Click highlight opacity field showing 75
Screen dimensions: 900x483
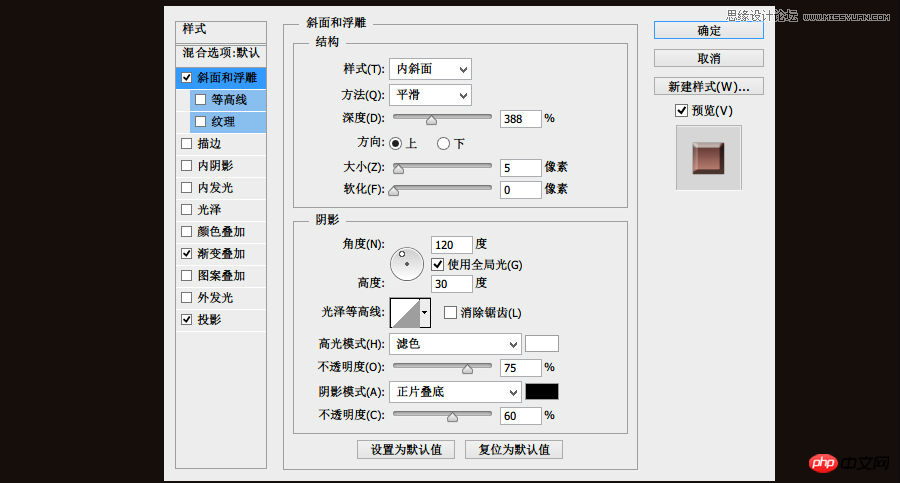[521, 368]
